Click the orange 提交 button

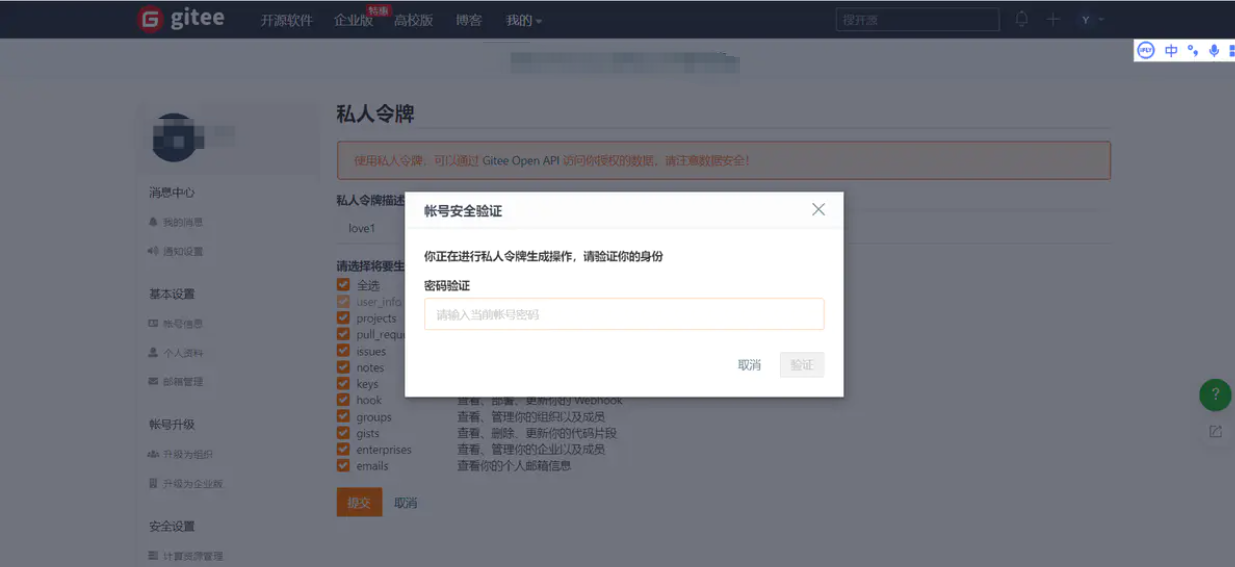click(359, 502)
